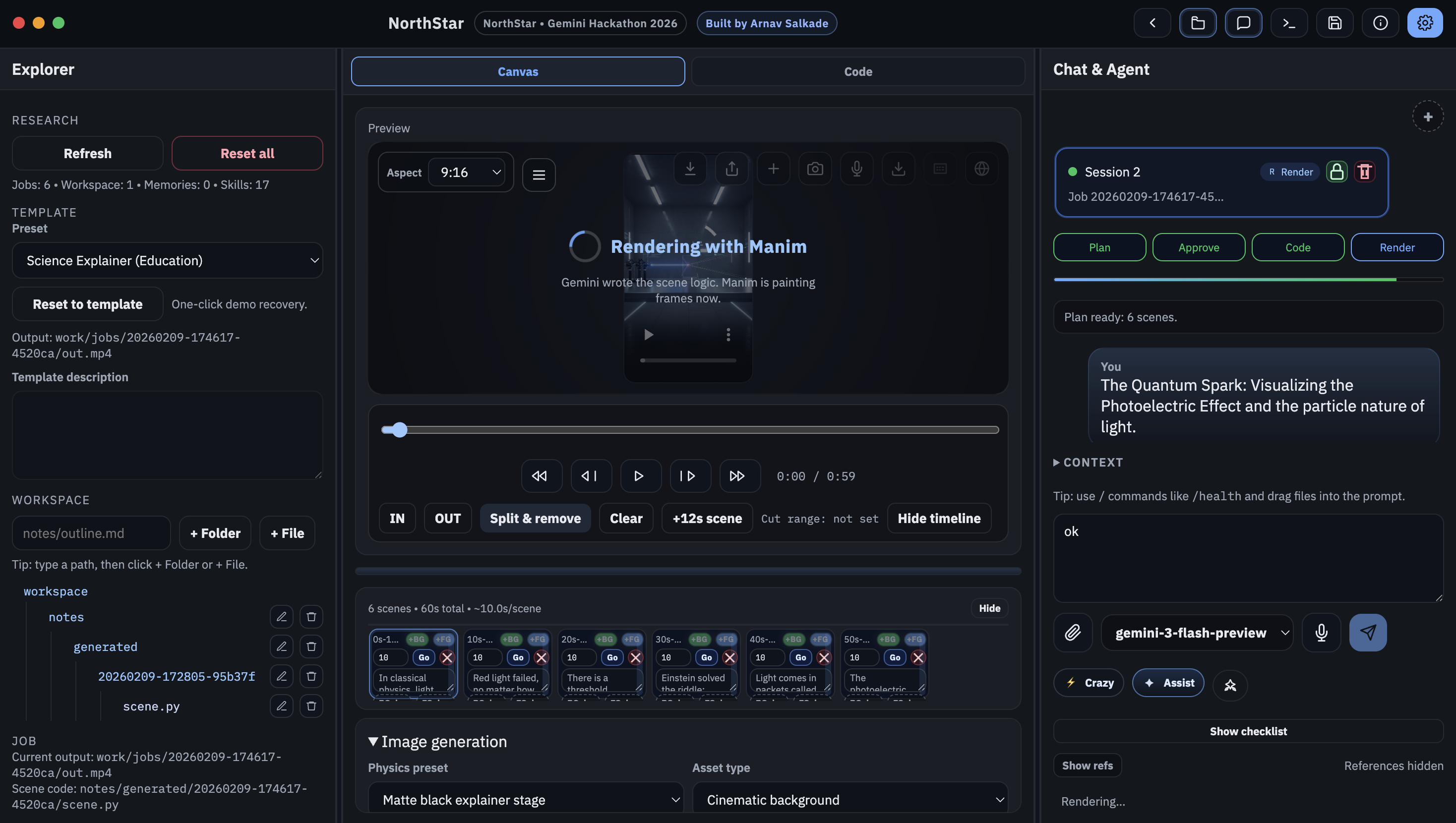Toggle the Crazy mode button

[1089, 683]
